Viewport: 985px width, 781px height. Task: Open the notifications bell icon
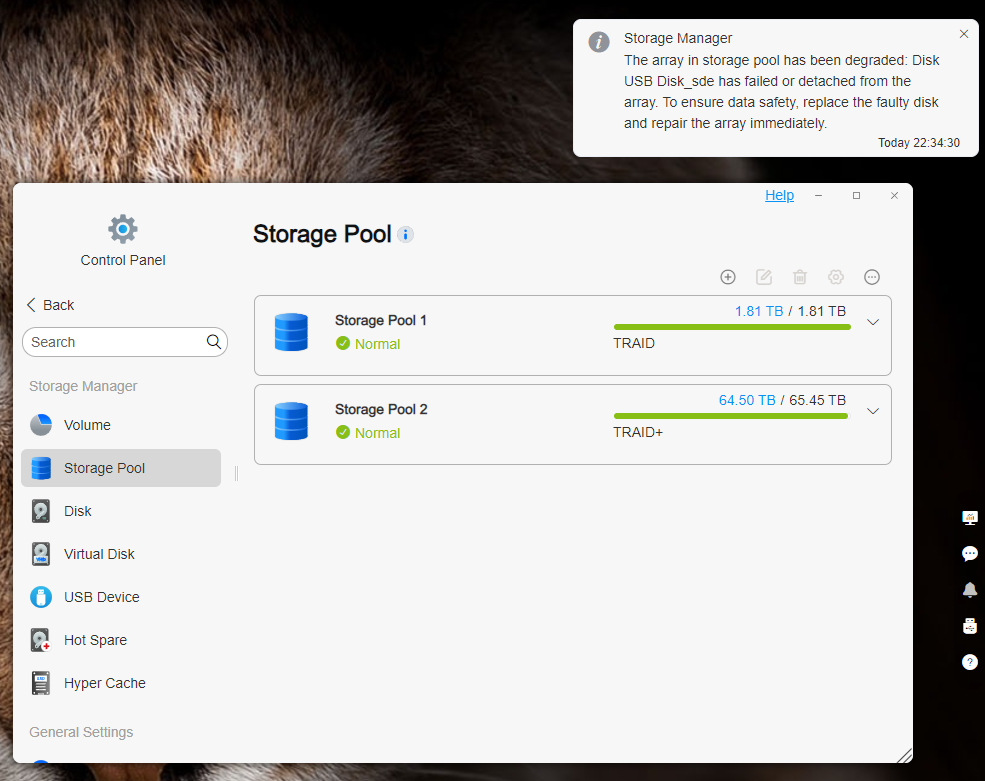(970, 590)
